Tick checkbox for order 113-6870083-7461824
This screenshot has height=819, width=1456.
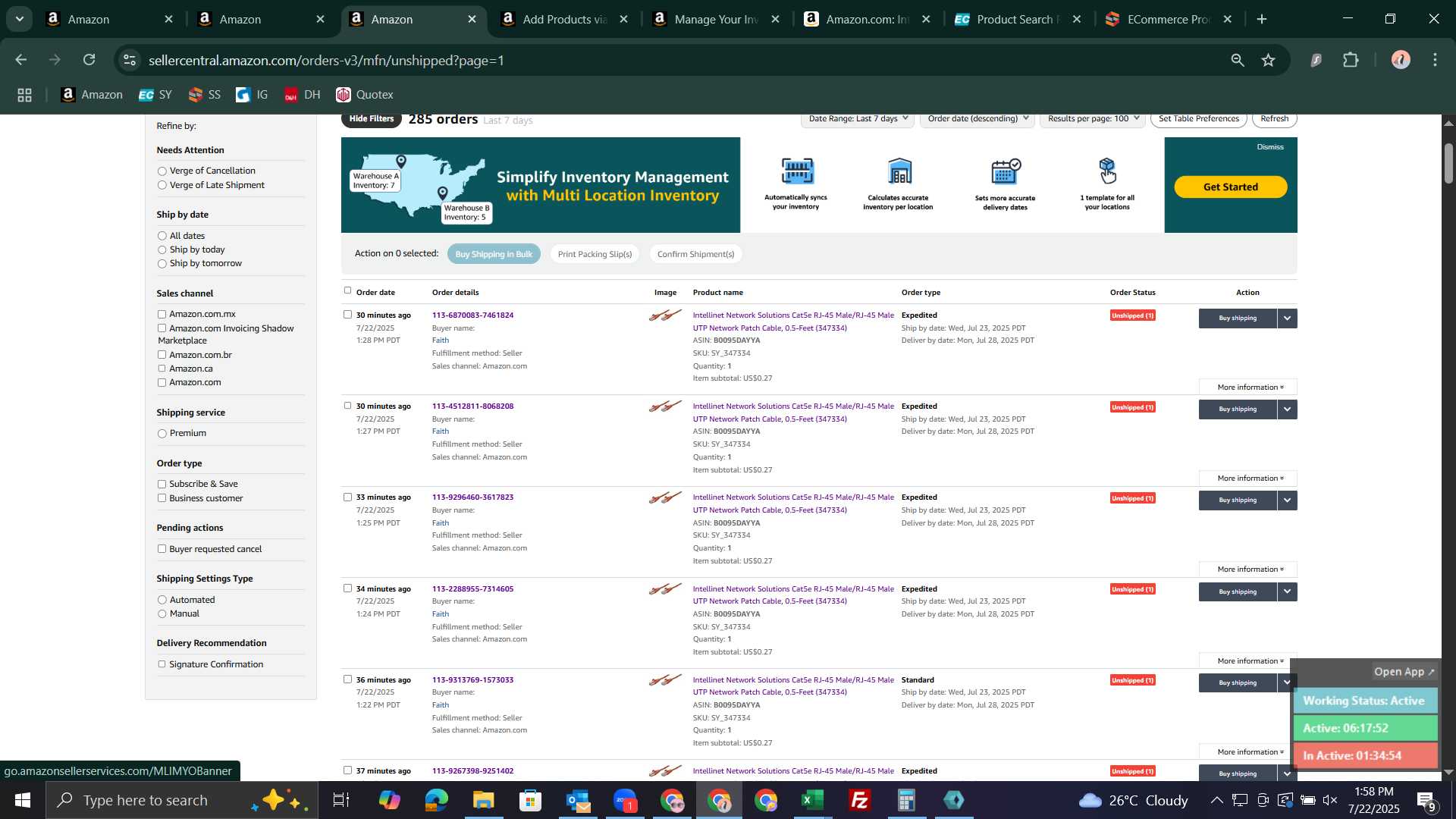347,314
